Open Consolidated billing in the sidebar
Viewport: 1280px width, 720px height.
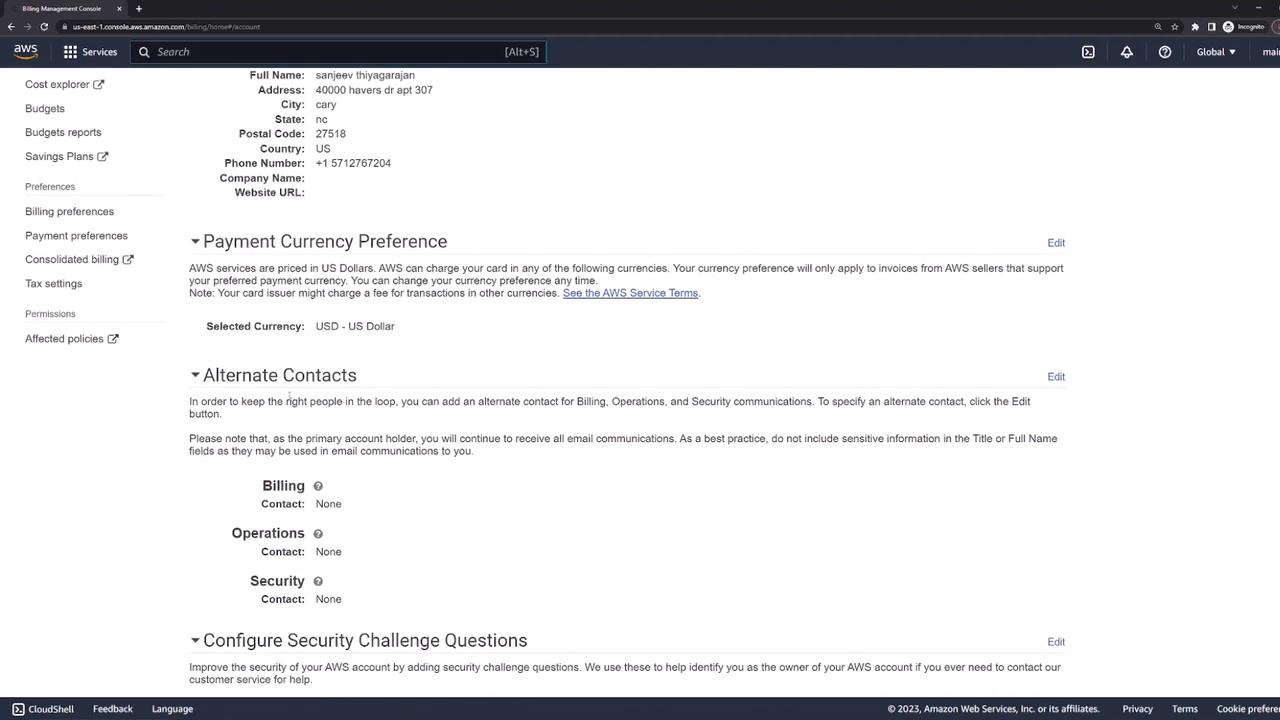point(79,260)
